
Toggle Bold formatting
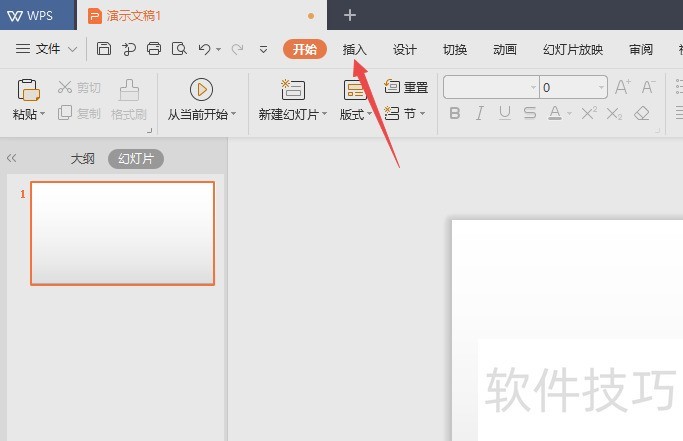(x=455, y=114)
